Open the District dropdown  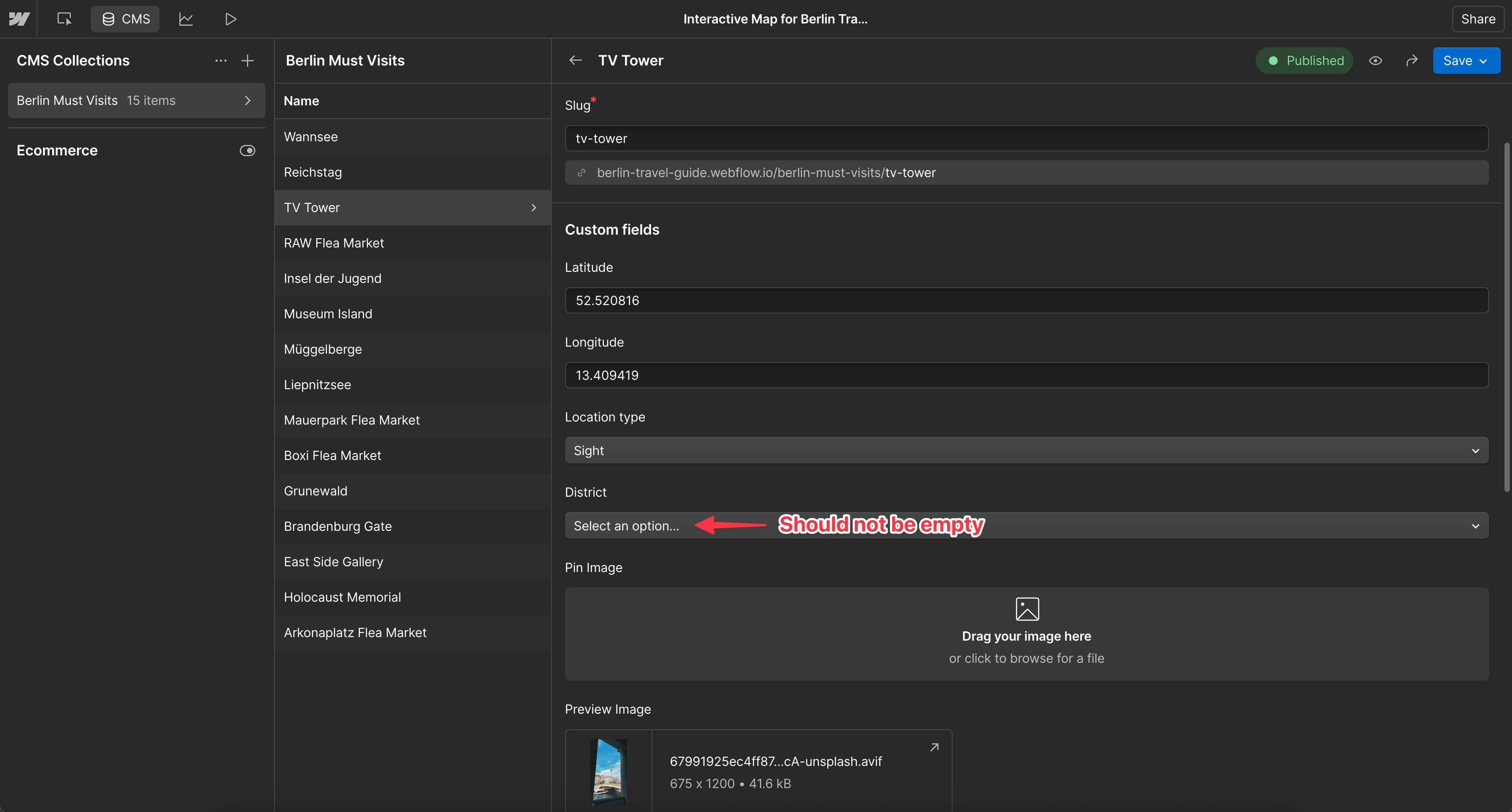click(1026, 526)
